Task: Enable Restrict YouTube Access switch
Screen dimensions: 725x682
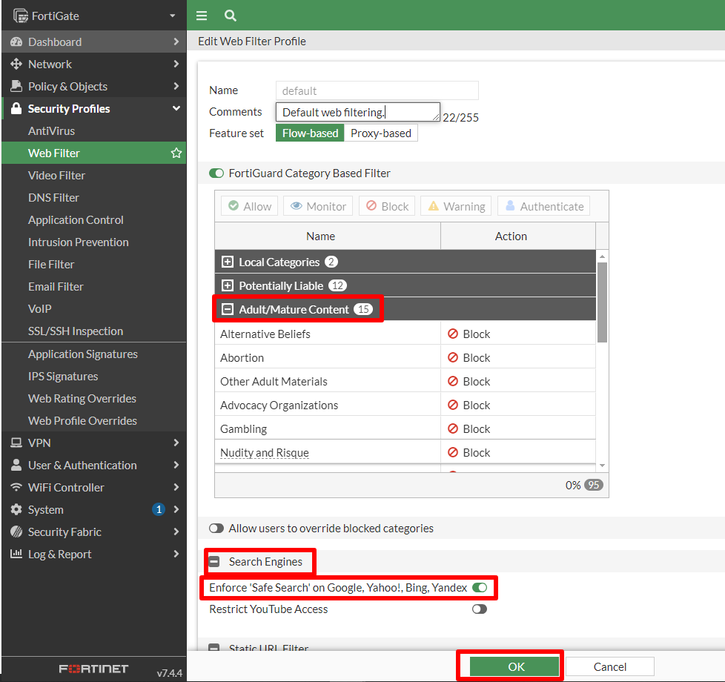Action: [x=479, y=609]
